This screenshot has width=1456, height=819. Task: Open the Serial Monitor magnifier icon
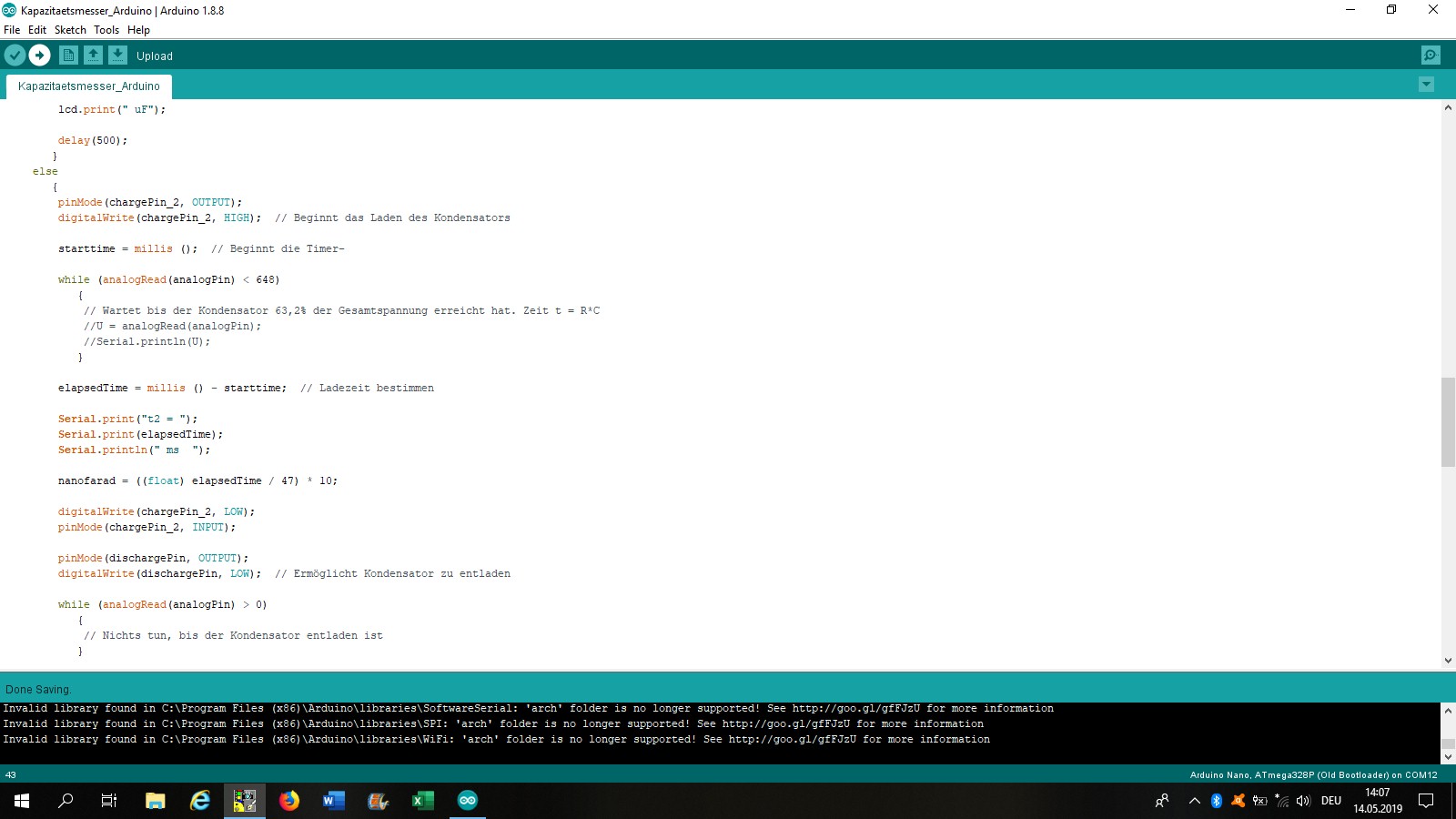tap(1431, 56)
